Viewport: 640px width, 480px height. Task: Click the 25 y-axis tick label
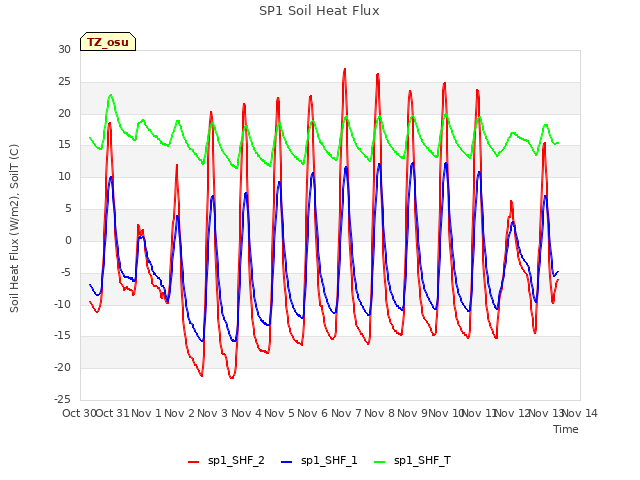coord(64,82)
